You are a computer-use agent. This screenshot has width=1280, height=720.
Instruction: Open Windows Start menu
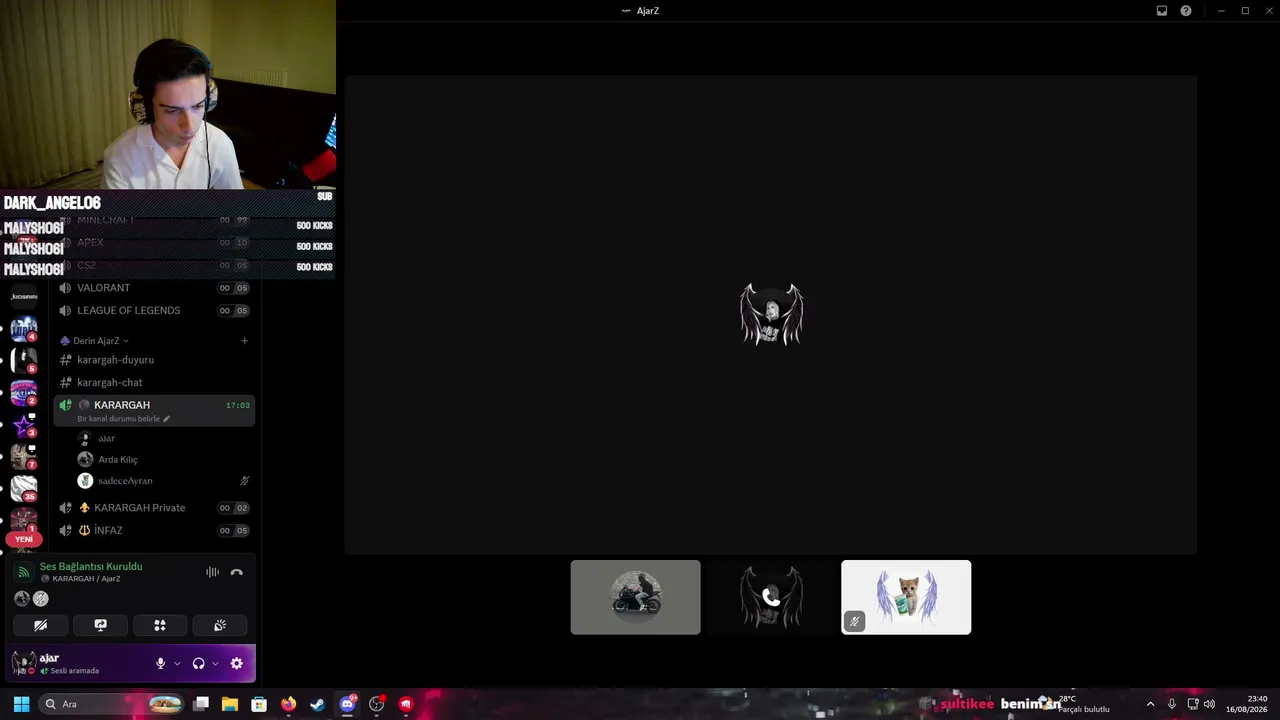(x=21, y=704)
